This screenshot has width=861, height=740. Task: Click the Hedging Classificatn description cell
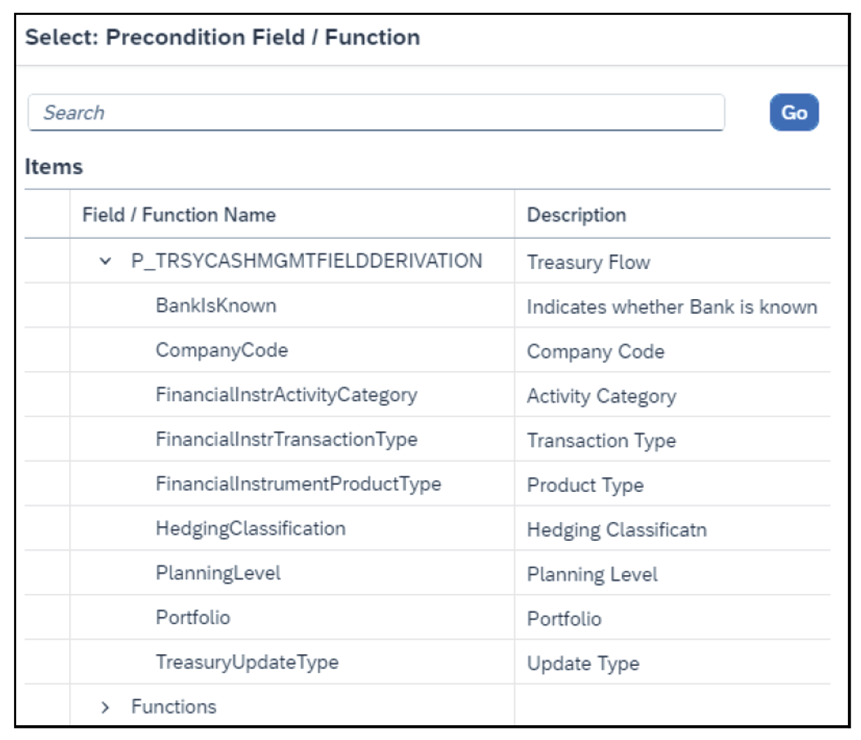tap(616, 529)
